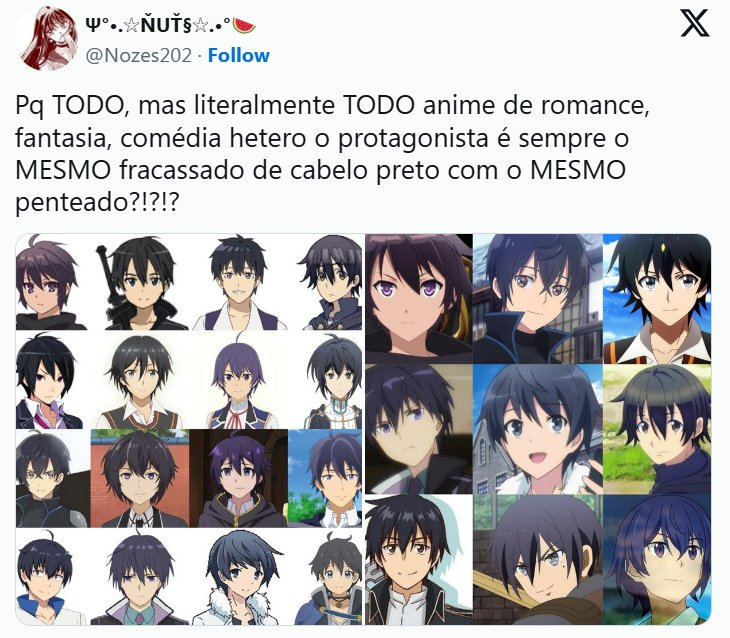Open the author's profile avatar
The height and width of the screenshot is (638, 730).
pos(48,40)
